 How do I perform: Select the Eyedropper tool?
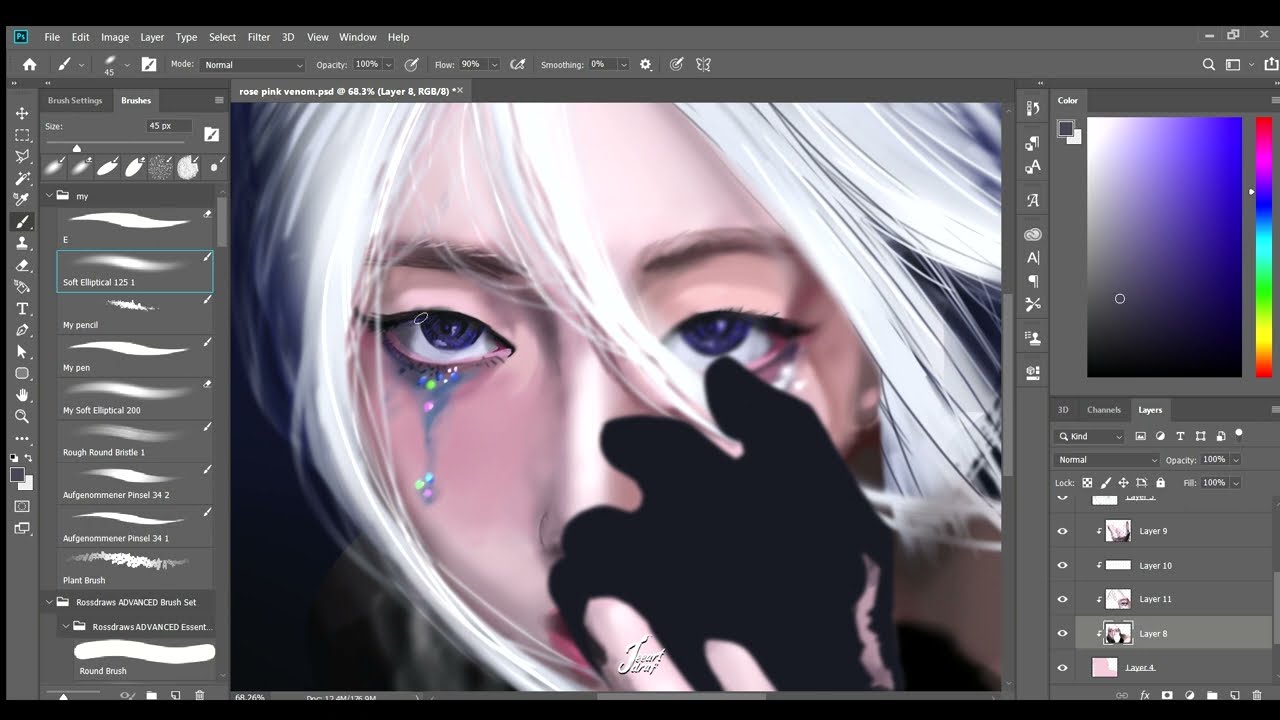click(x=22, y=200)
